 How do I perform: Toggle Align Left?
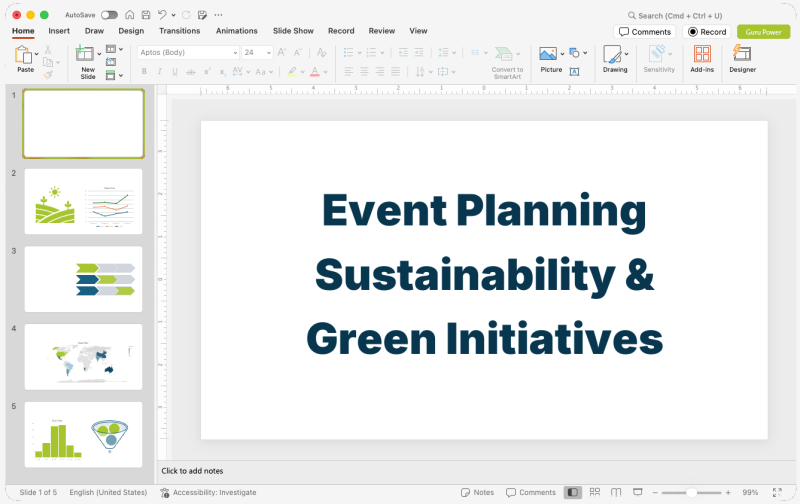pos(348,72)
